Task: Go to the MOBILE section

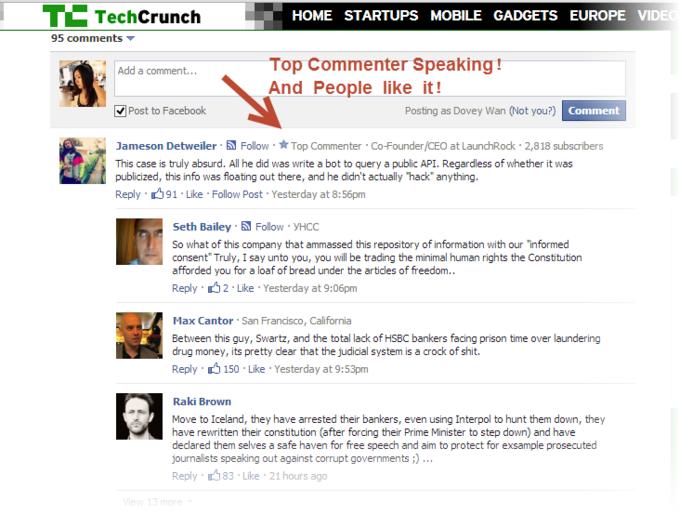Action: (456, 16)
